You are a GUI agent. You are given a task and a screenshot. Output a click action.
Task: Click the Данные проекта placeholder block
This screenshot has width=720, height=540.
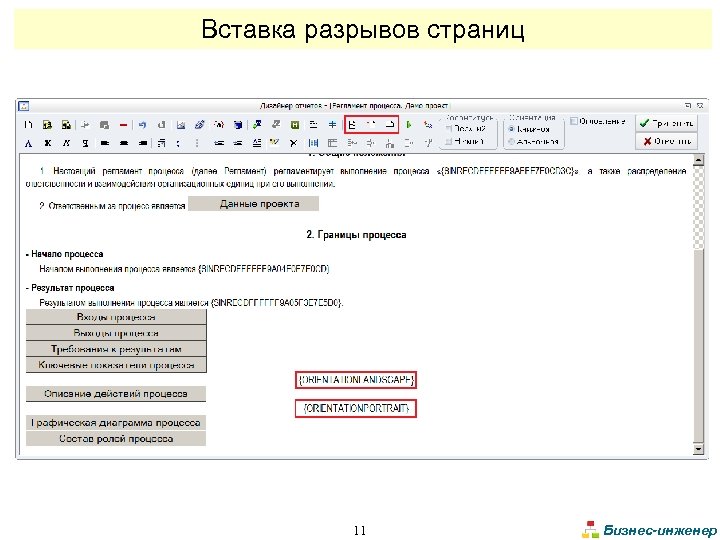pyautogui.click(x=253, y=203)
